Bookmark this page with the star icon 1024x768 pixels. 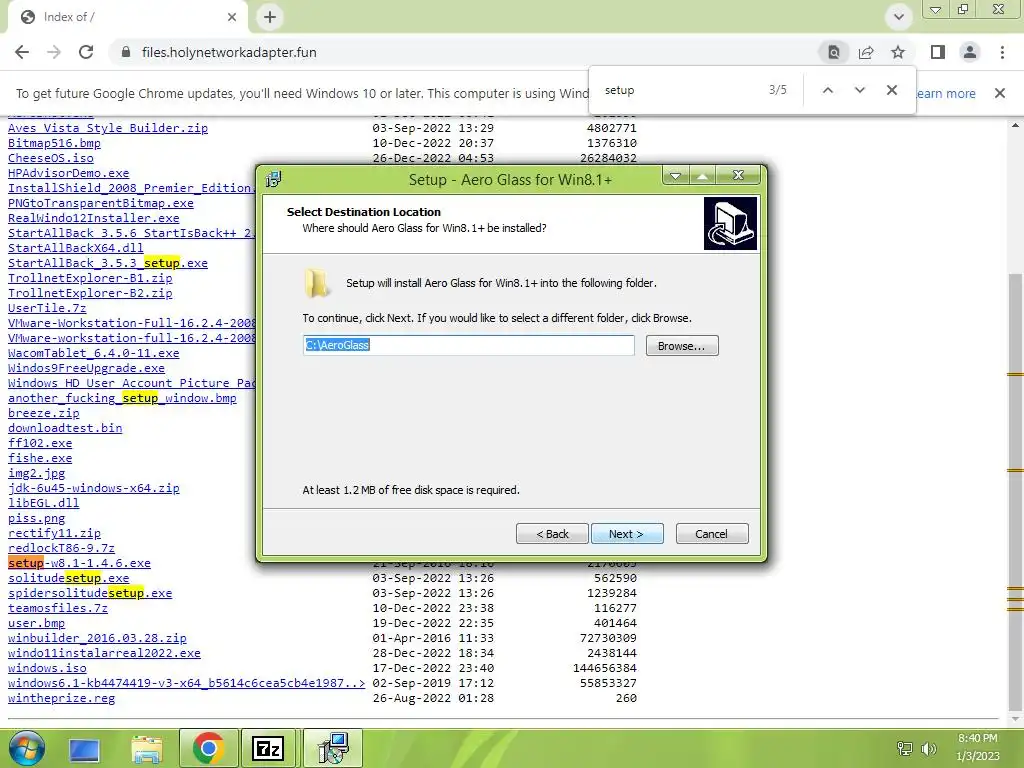point(898,52)
